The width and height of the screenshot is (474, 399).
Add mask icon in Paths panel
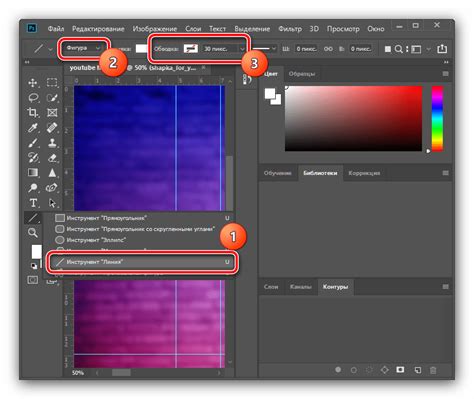pos(400,370)
